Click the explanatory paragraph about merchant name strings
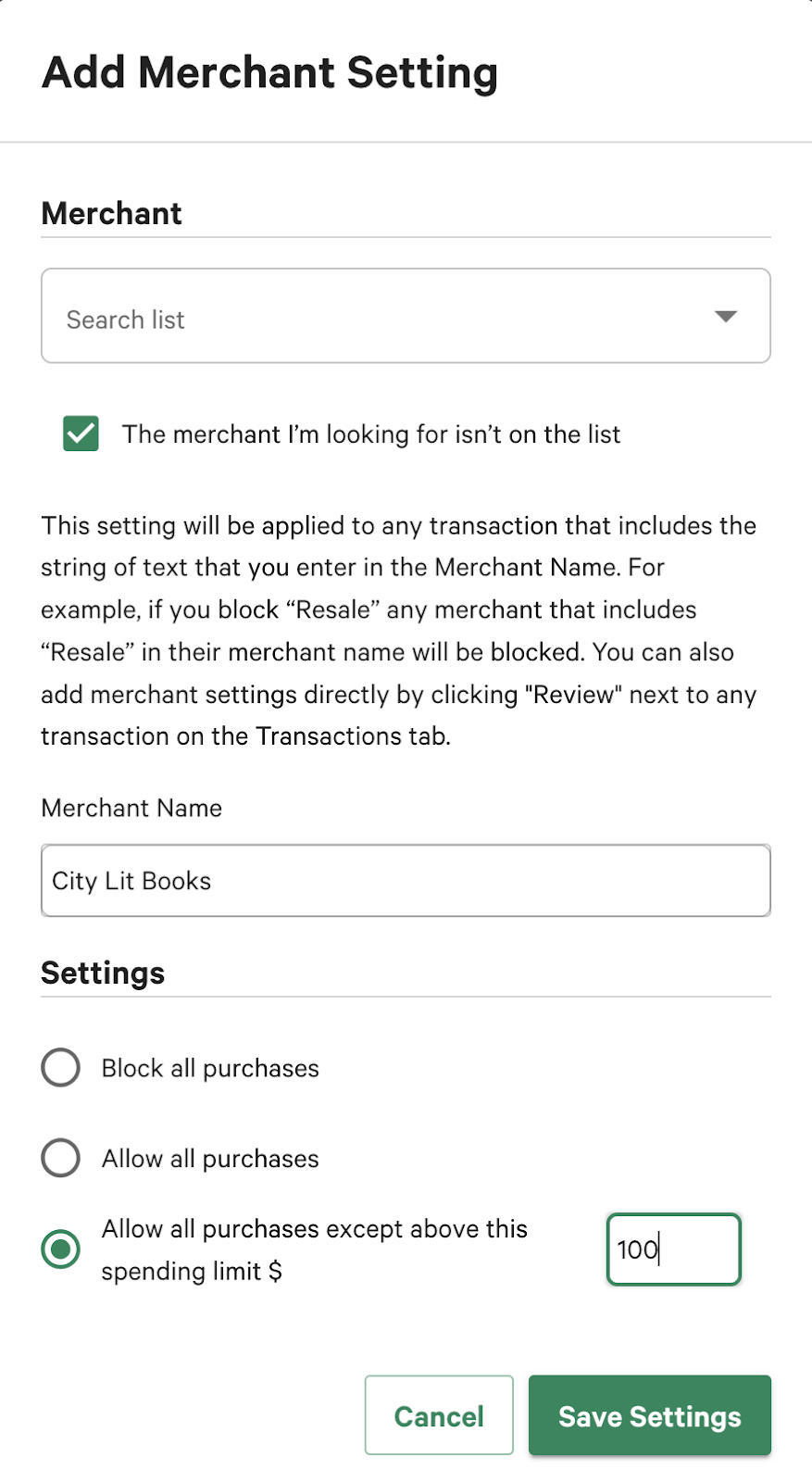The width and height of the screenshot is (812, 1482). click(x=398, y=631)
